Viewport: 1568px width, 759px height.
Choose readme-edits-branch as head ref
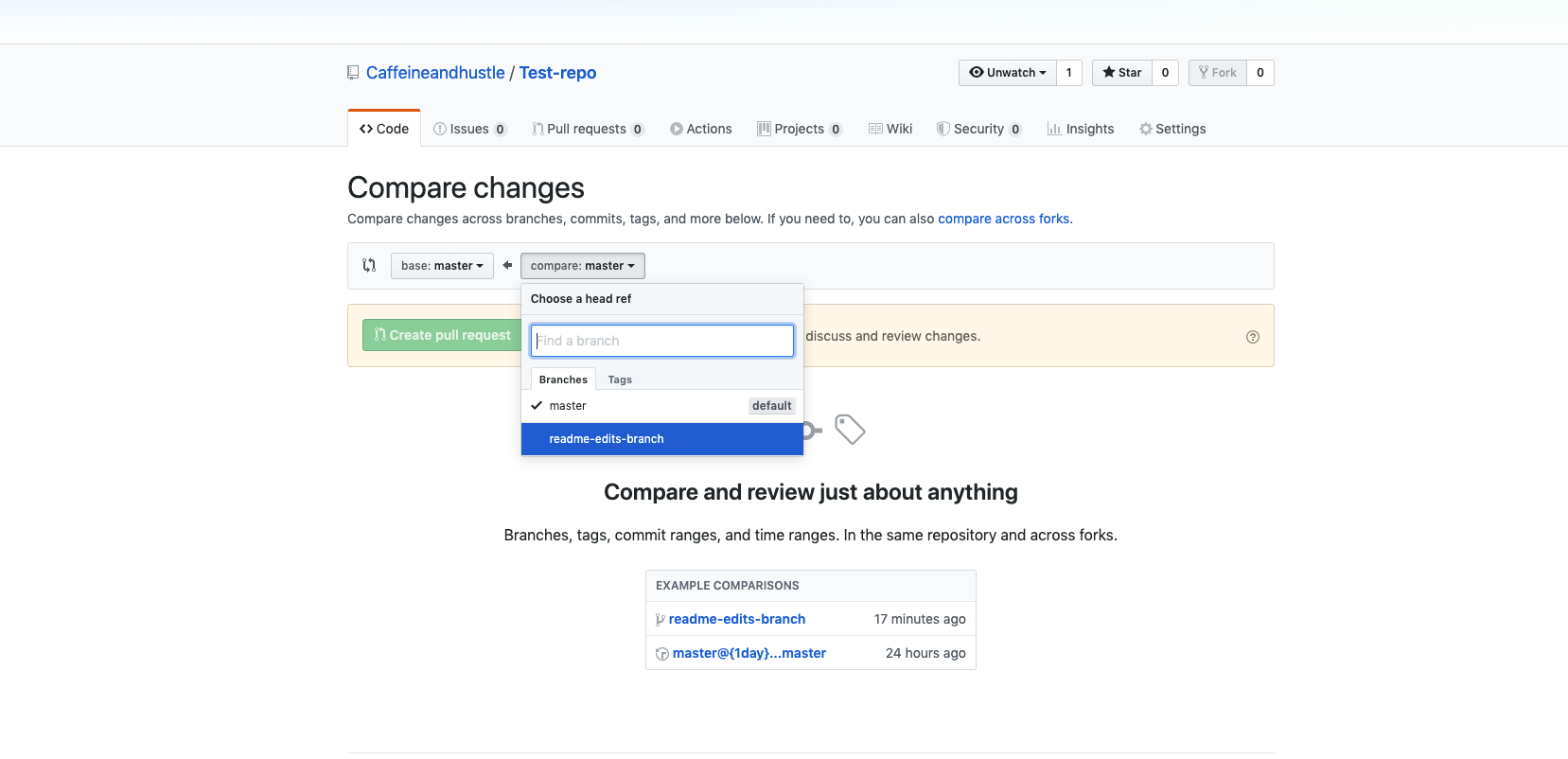(x=662, y=439)
